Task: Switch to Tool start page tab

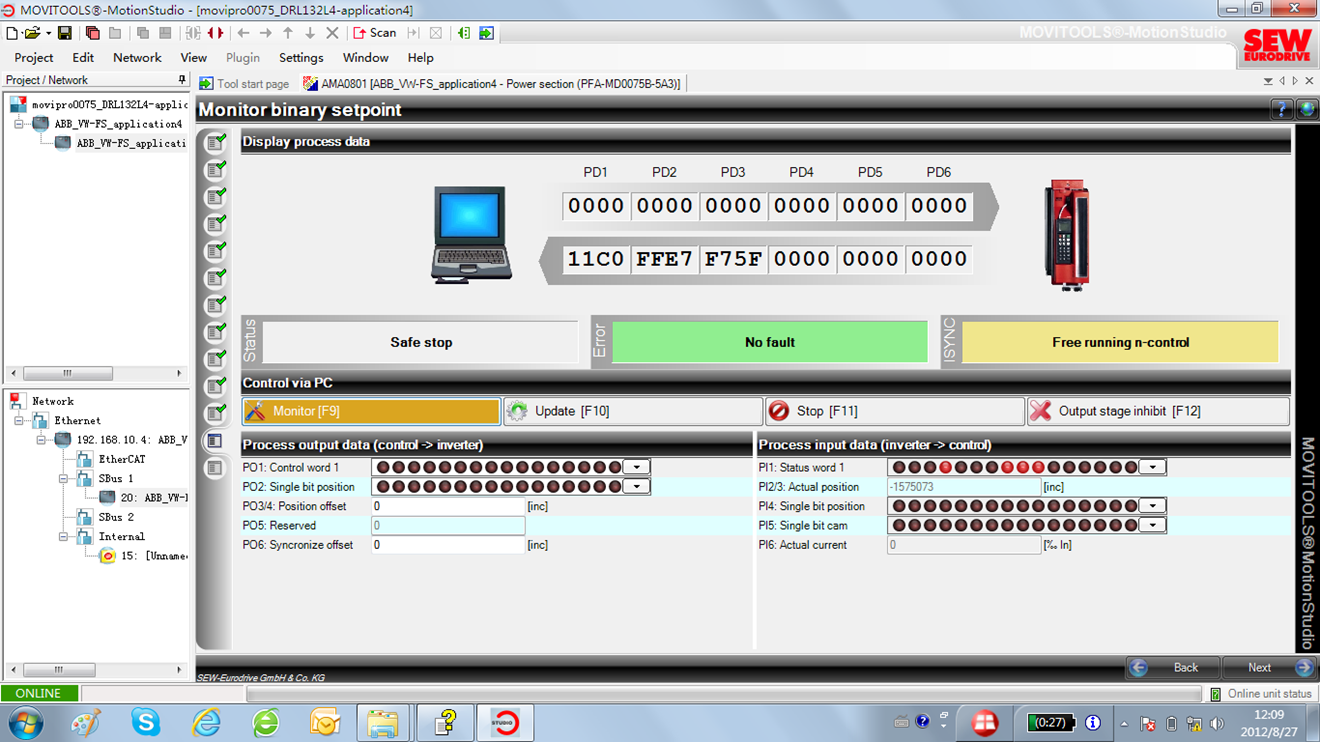Action: pyautogui.click(x=244, y=84)
